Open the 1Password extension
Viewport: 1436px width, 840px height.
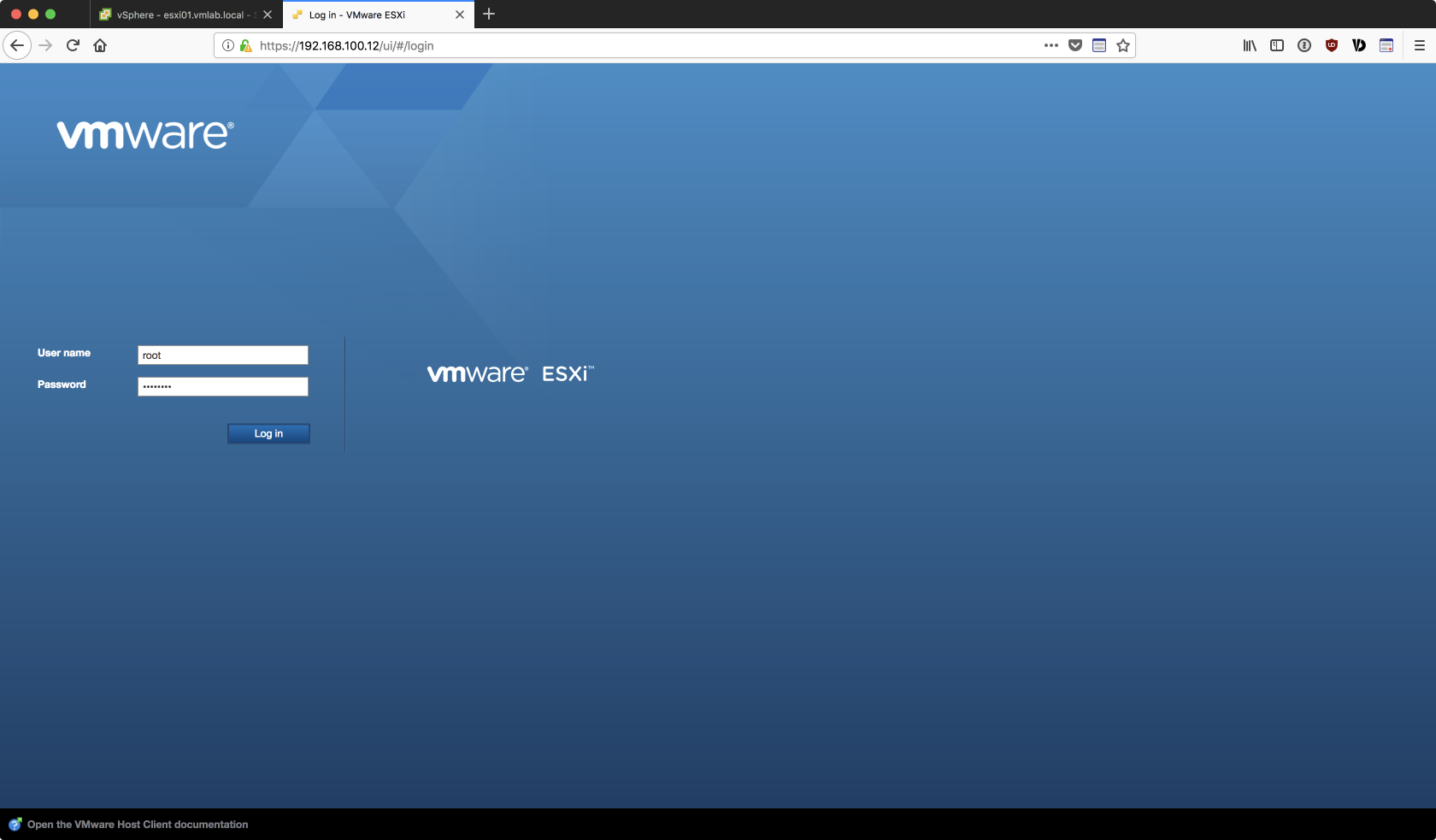coord(1304,45)
